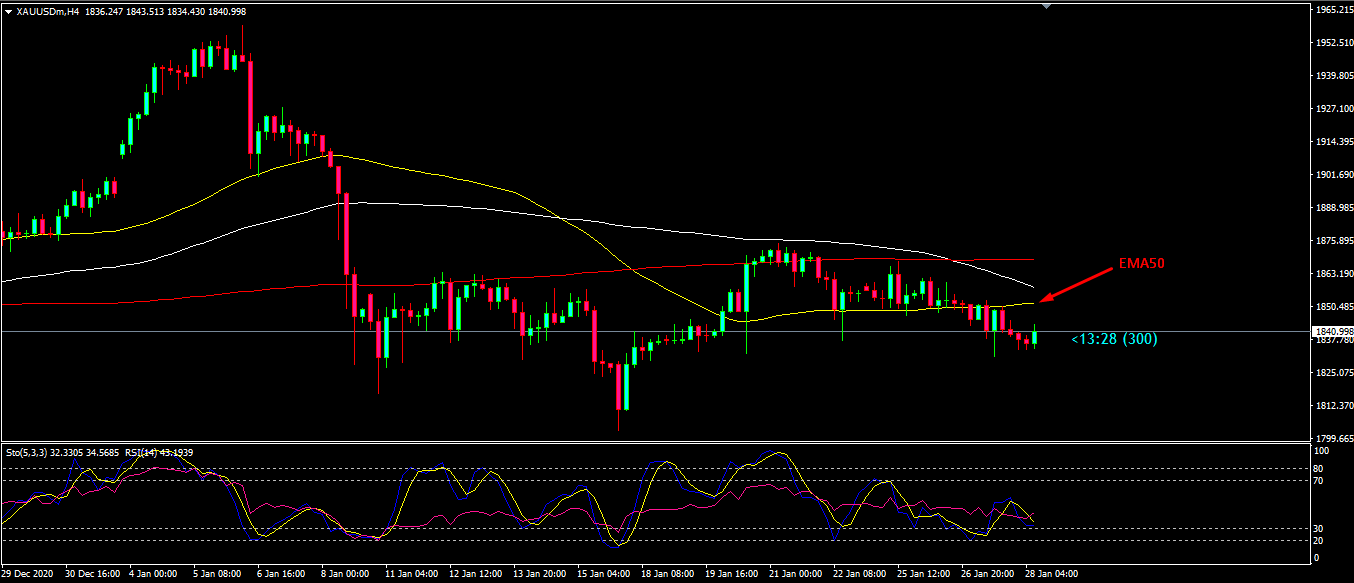This screenshot has width=1354, height=583.
Task: Click the cyan 13:28 (300) countdown text
Action: (1114, 339)
